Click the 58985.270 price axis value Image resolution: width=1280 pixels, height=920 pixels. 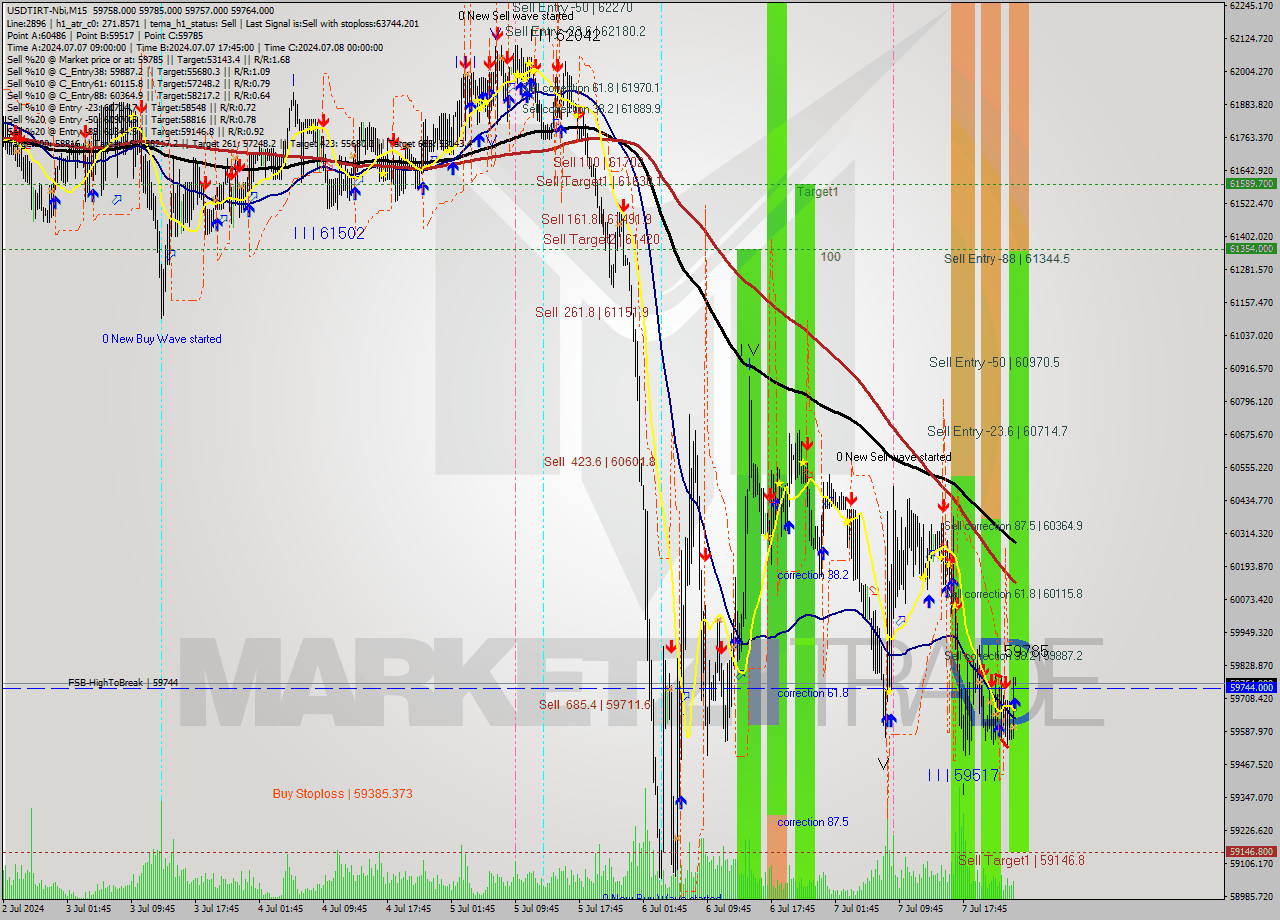tap(1251, 896)
